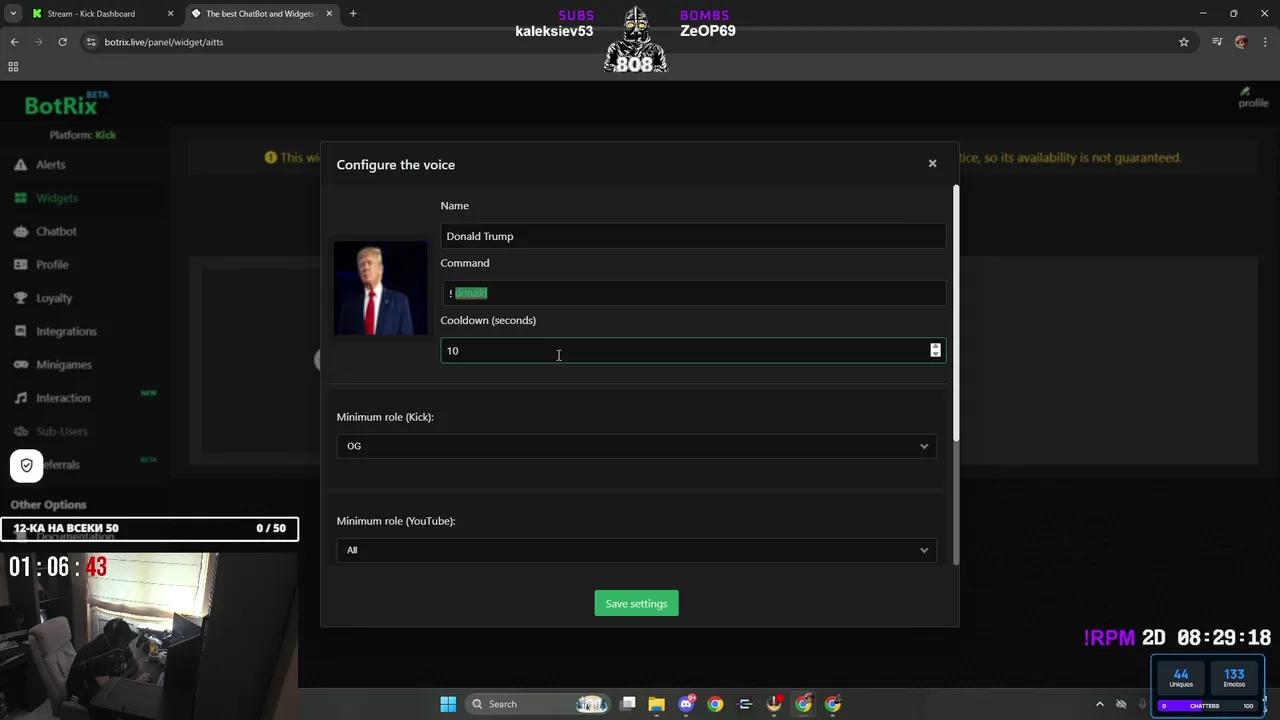Open File Explorer from the taskbar
Image resolution: width=1280 pixels, height=720 pixels.
click(x=656, y=704)
